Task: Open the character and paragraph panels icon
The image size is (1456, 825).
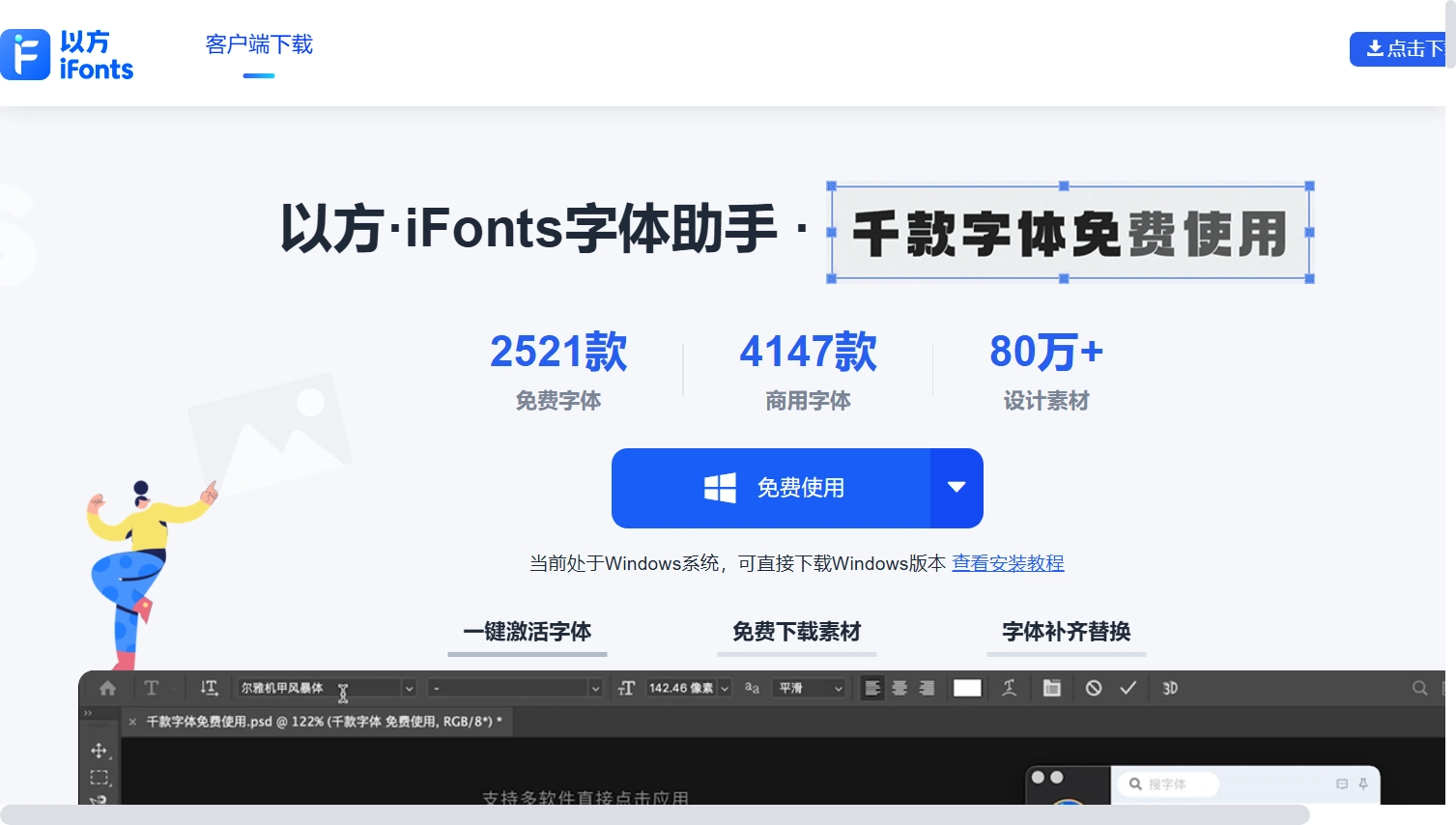Action: (x=1052, y=688)
